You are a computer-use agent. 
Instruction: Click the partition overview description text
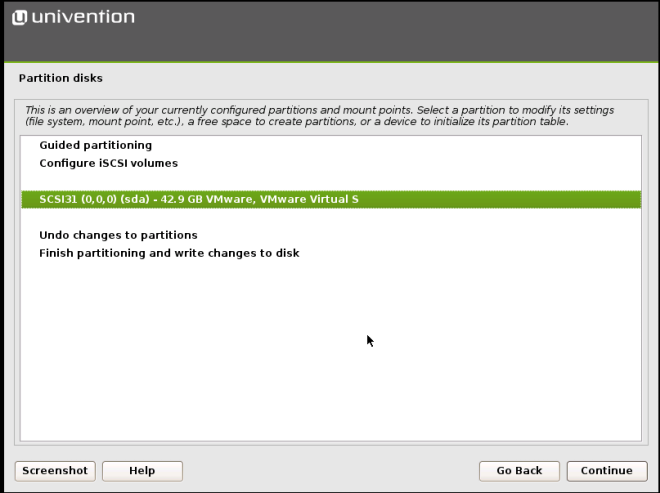[x=319, y=116]
